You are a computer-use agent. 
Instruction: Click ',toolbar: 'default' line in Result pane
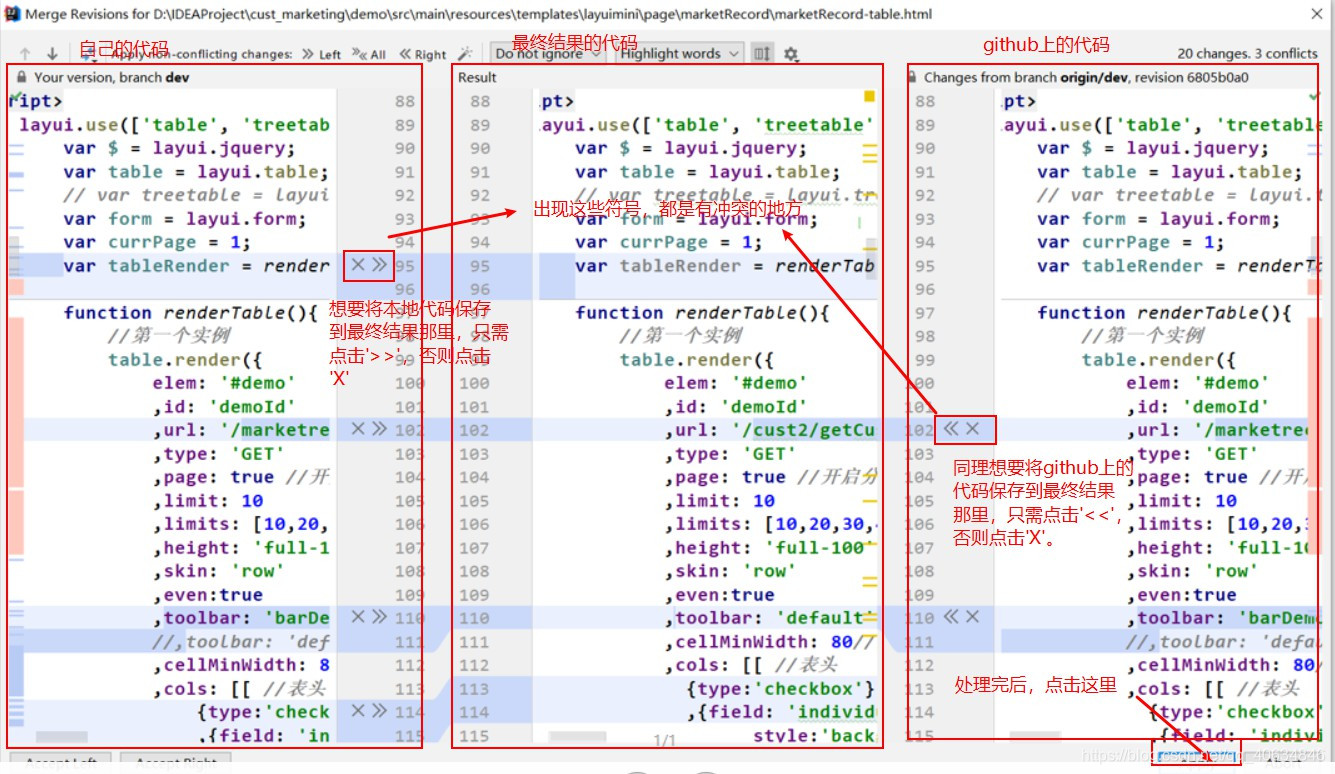[770, 618]
